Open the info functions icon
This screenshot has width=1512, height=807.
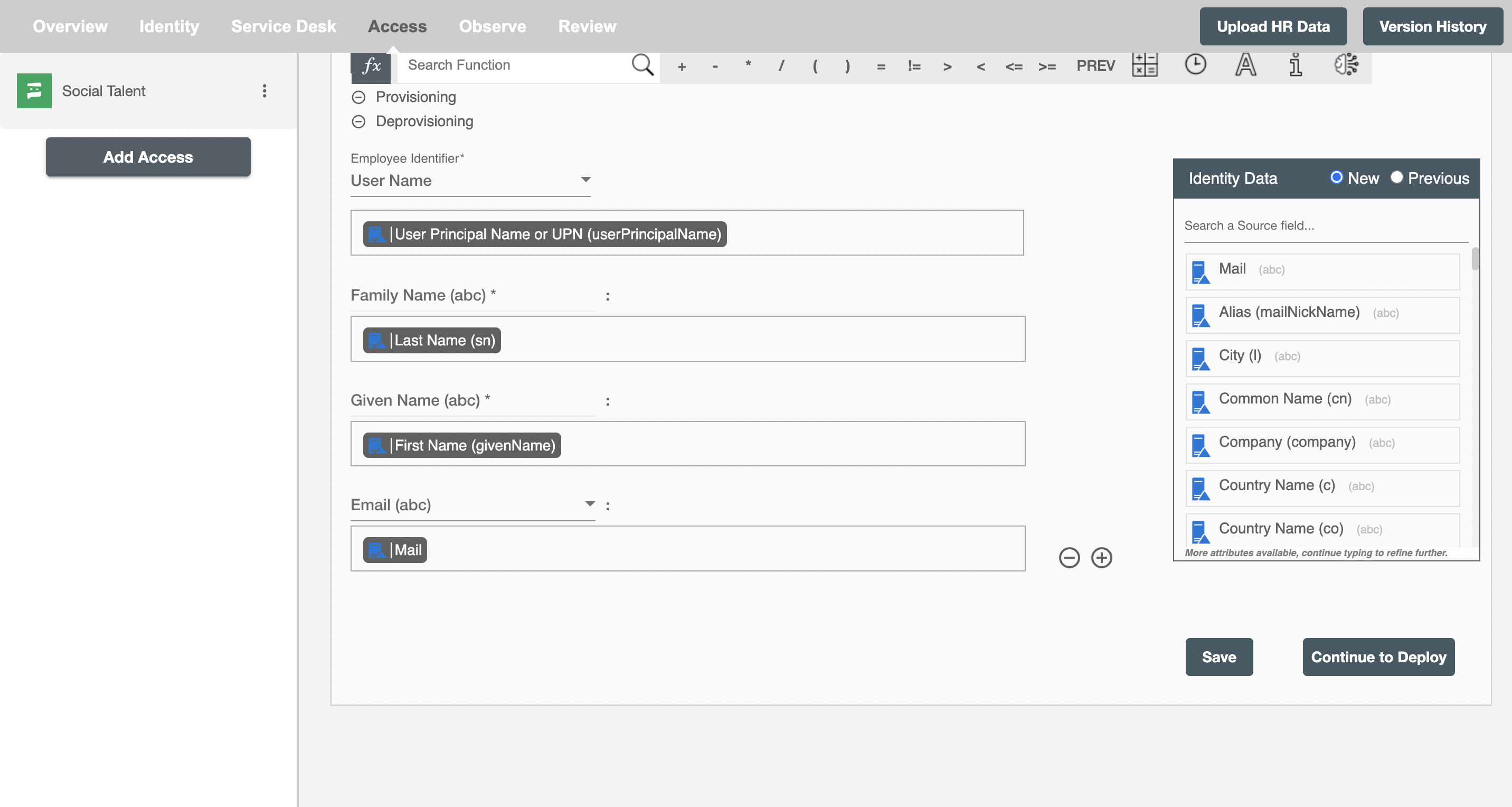1296,64
